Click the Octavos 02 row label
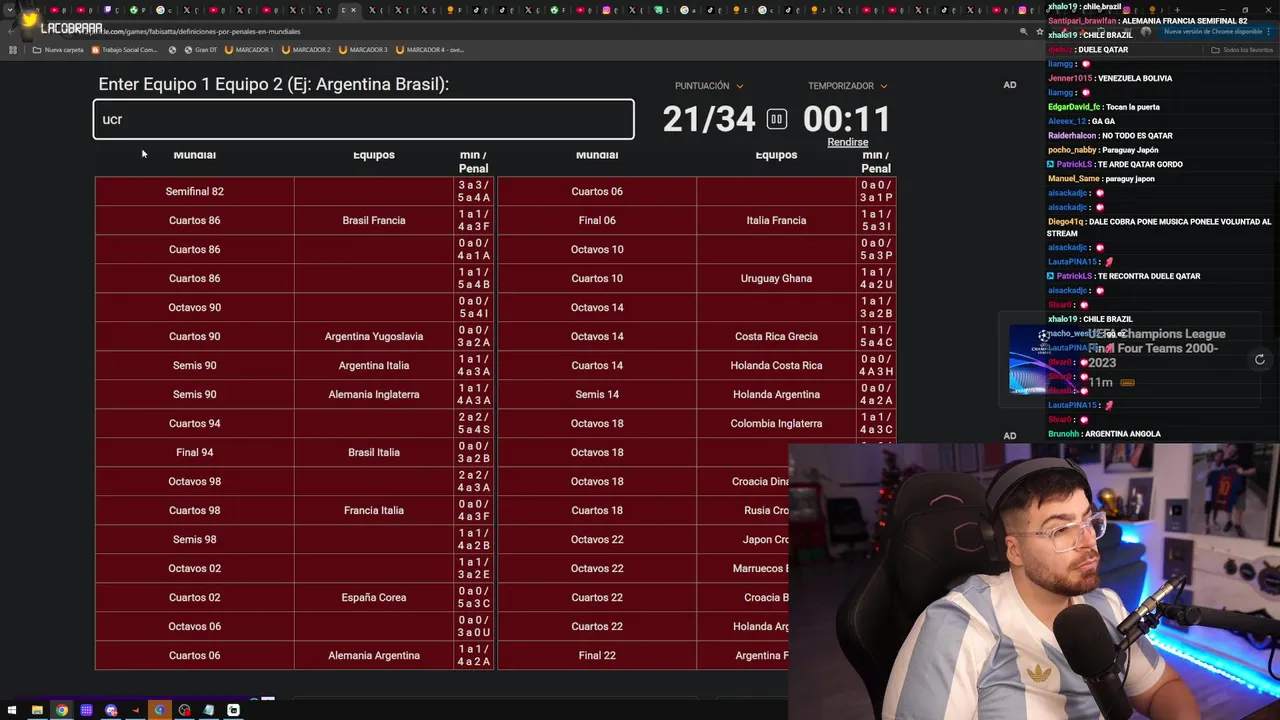The width and height of the screenshot is (1280, 720). click(x=194, y=568)
